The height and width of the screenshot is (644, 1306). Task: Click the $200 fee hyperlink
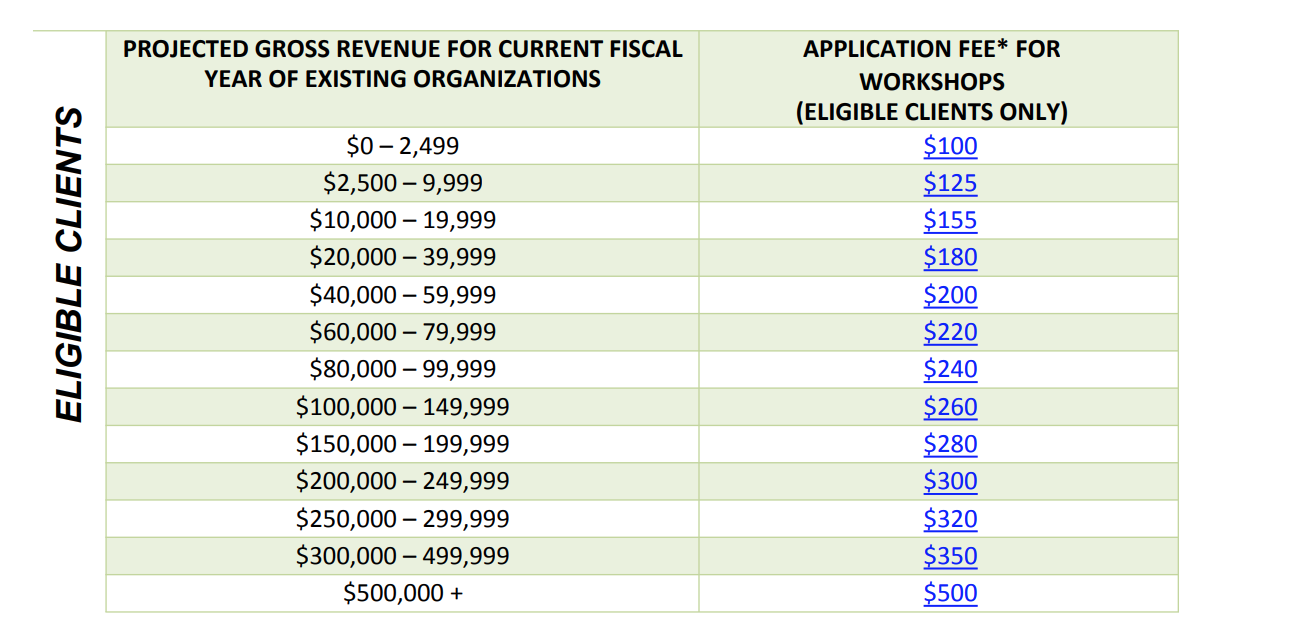click(950, 295)
